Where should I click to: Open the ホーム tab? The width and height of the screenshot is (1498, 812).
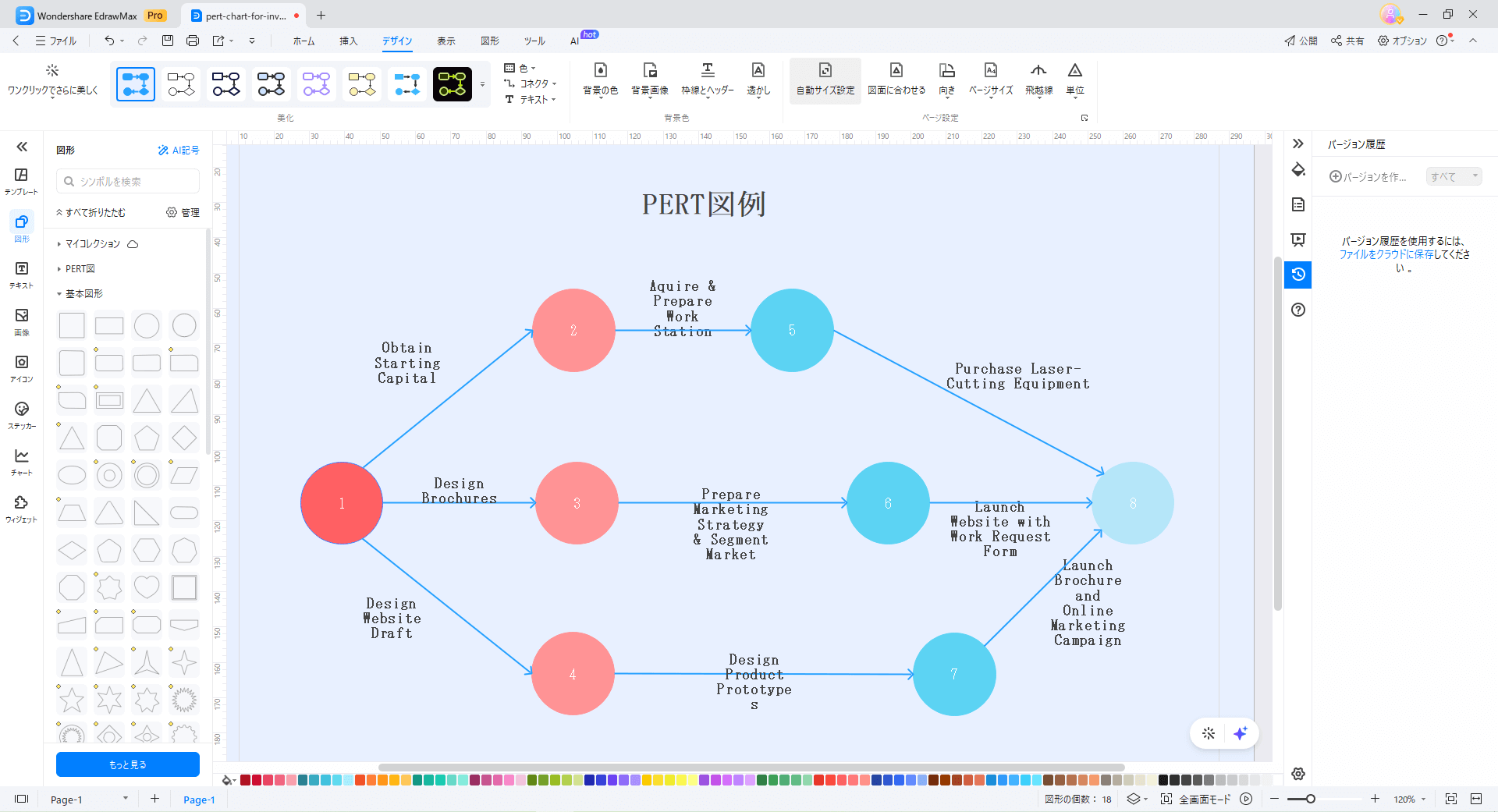pyautogui.click(x=304, y=41)
